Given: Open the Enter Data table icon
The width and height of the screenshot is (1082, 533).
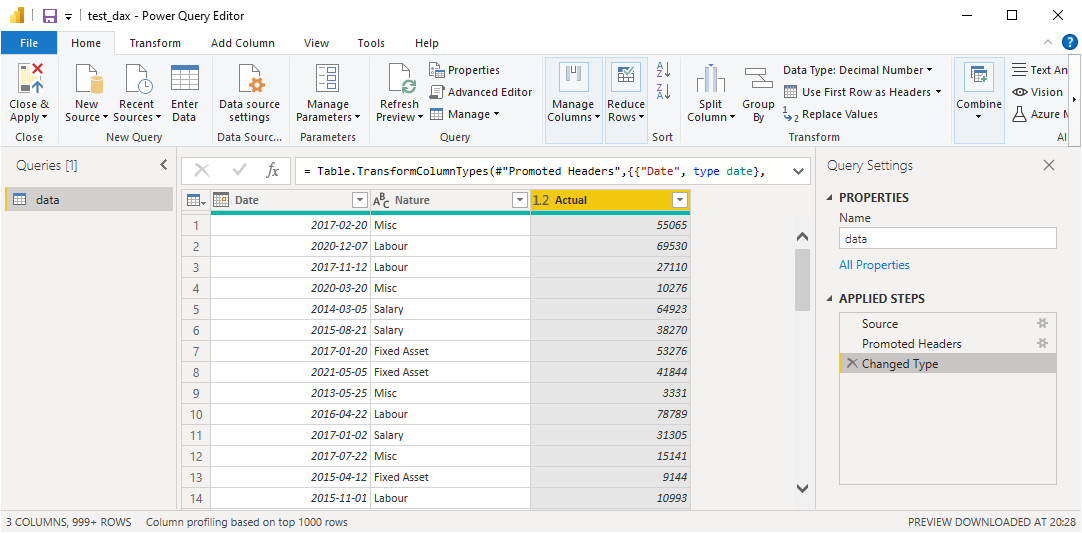Looking at the screenshot, I should point(184,79).
